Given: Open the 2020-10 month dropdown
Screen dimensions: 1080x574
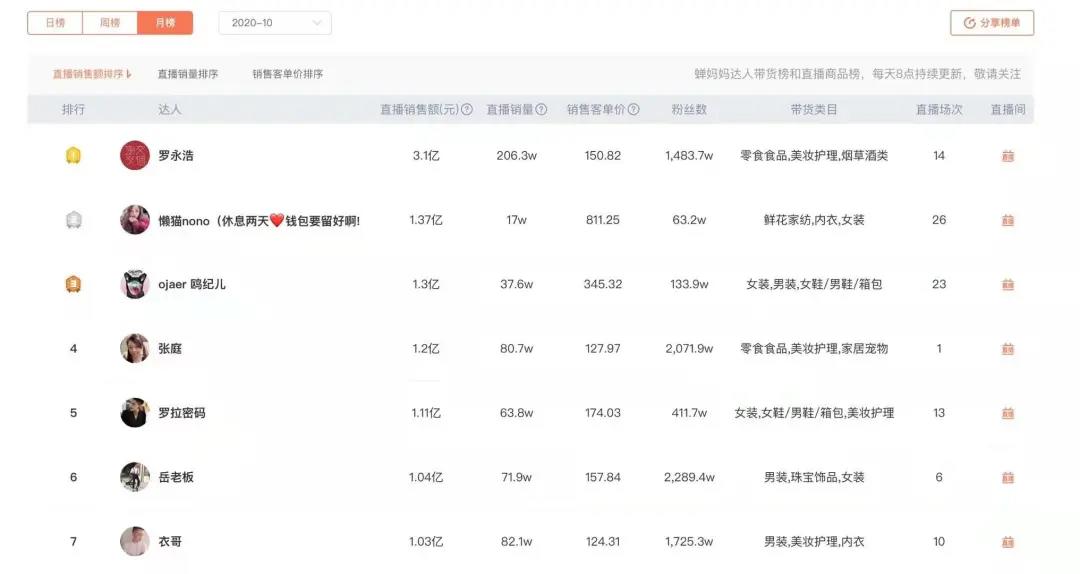Looking at the screenshot, I should pyautogui.click(x=275, y=23).
